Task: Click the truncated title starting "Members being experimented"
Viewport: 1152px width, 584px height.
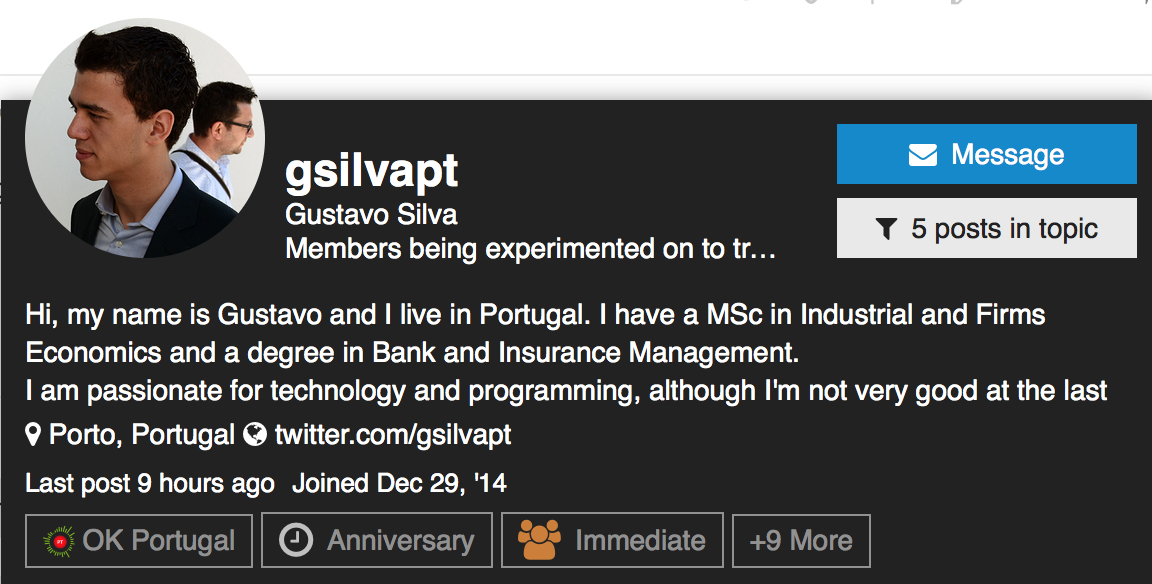Action: tap(531, 248)
